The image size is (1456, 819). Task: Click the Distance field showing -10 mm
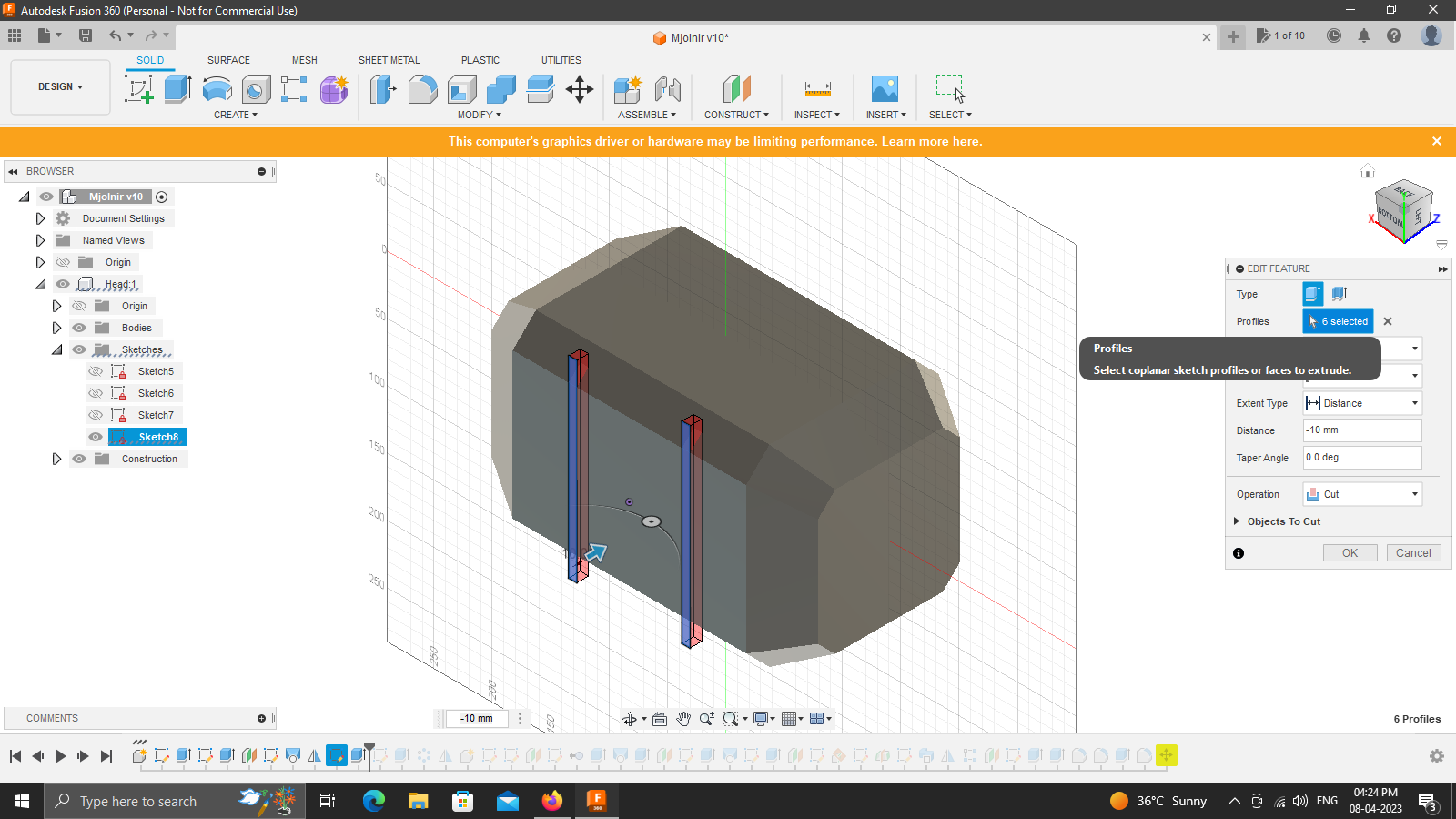point(1361,430)
